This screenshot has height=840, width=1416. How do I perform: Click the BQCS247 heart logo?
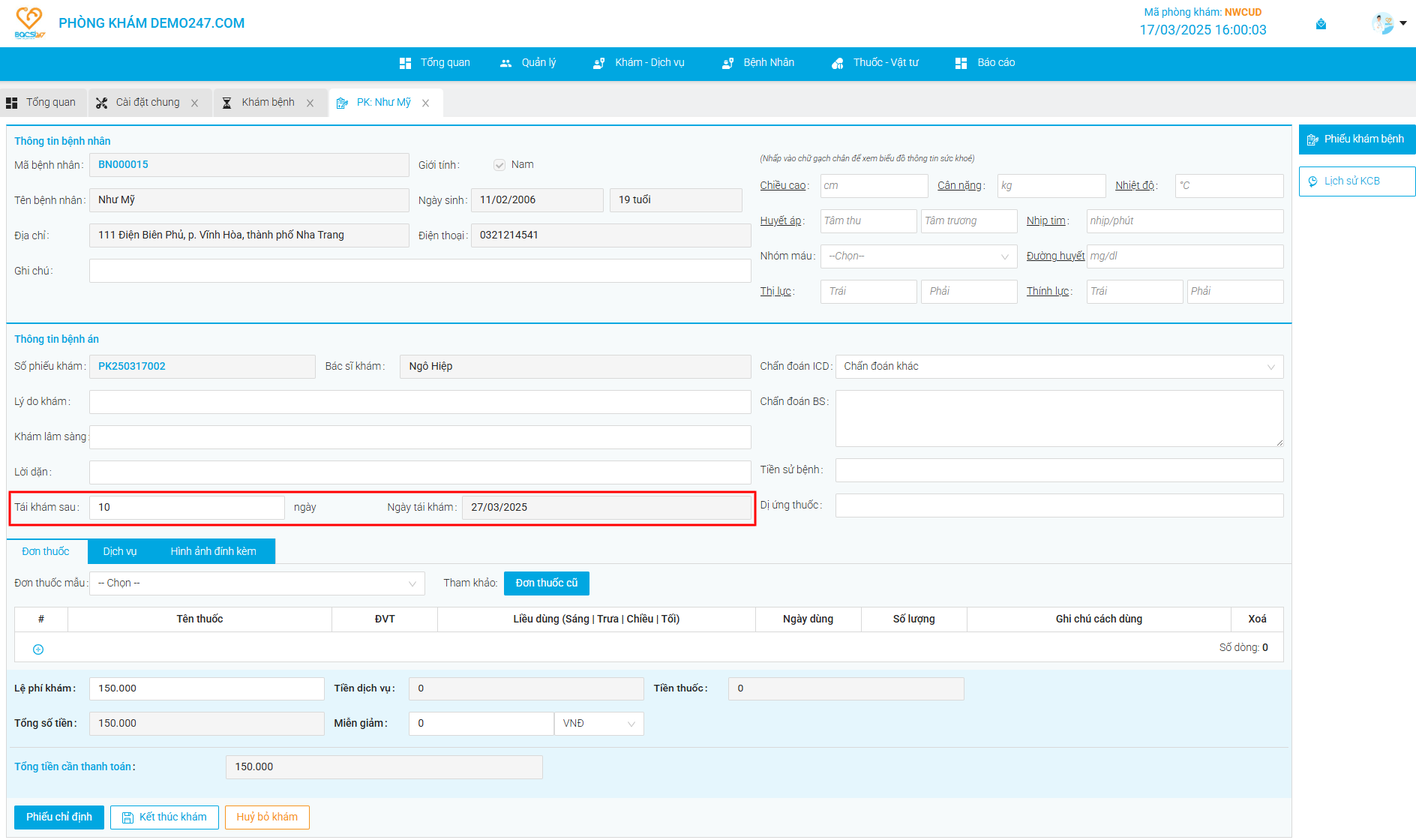point(30,22)
